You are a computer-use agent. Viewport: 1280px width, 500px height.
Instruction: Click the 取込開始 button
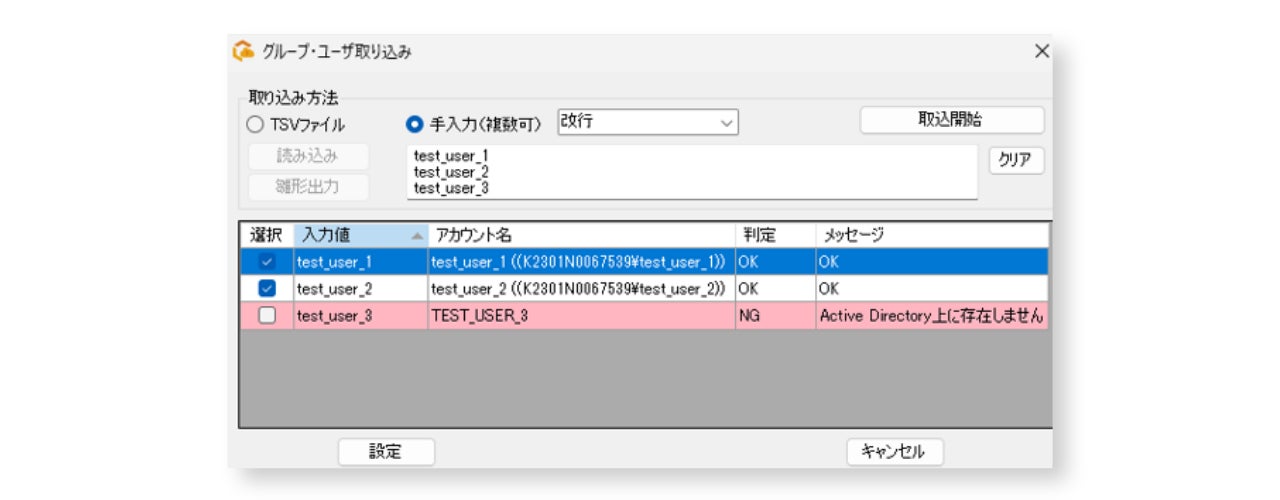pyautogui.click(x=952, y=120)
